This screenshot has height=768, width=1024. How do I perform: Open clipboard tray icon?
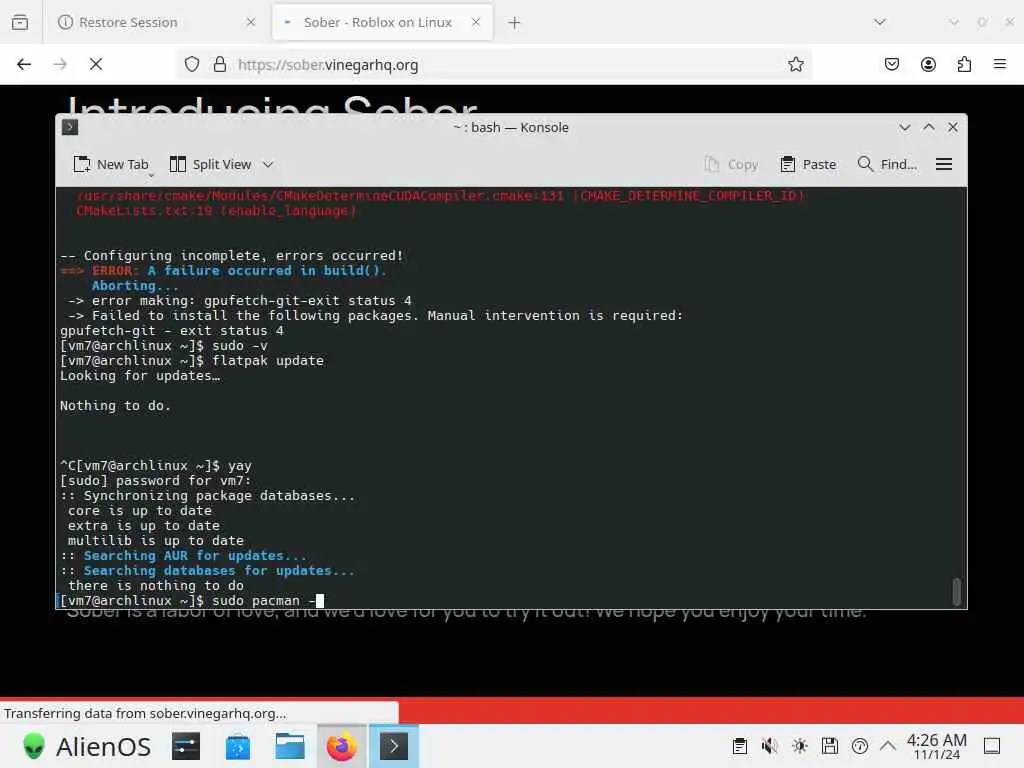(739, 746)
